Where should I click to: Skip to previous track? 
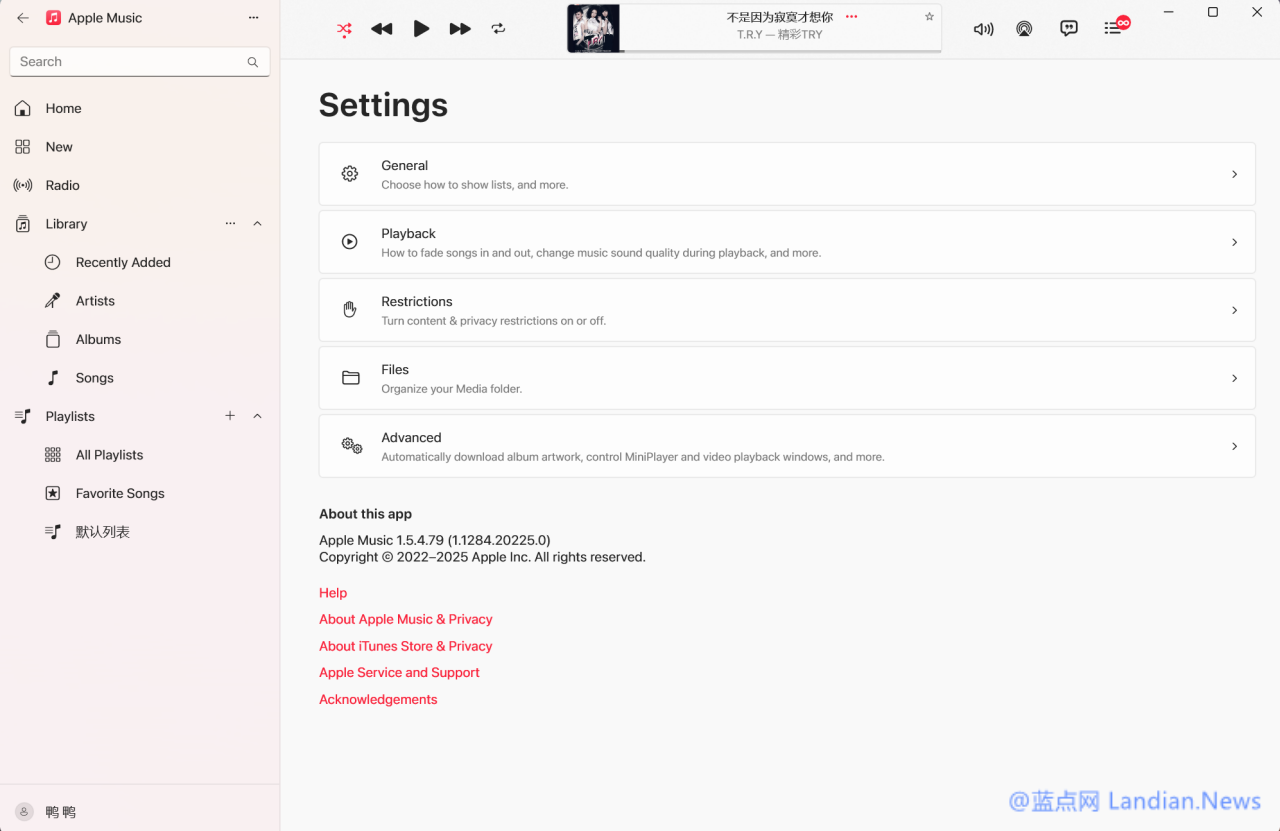pyautogui.click(x=381, y=29)
